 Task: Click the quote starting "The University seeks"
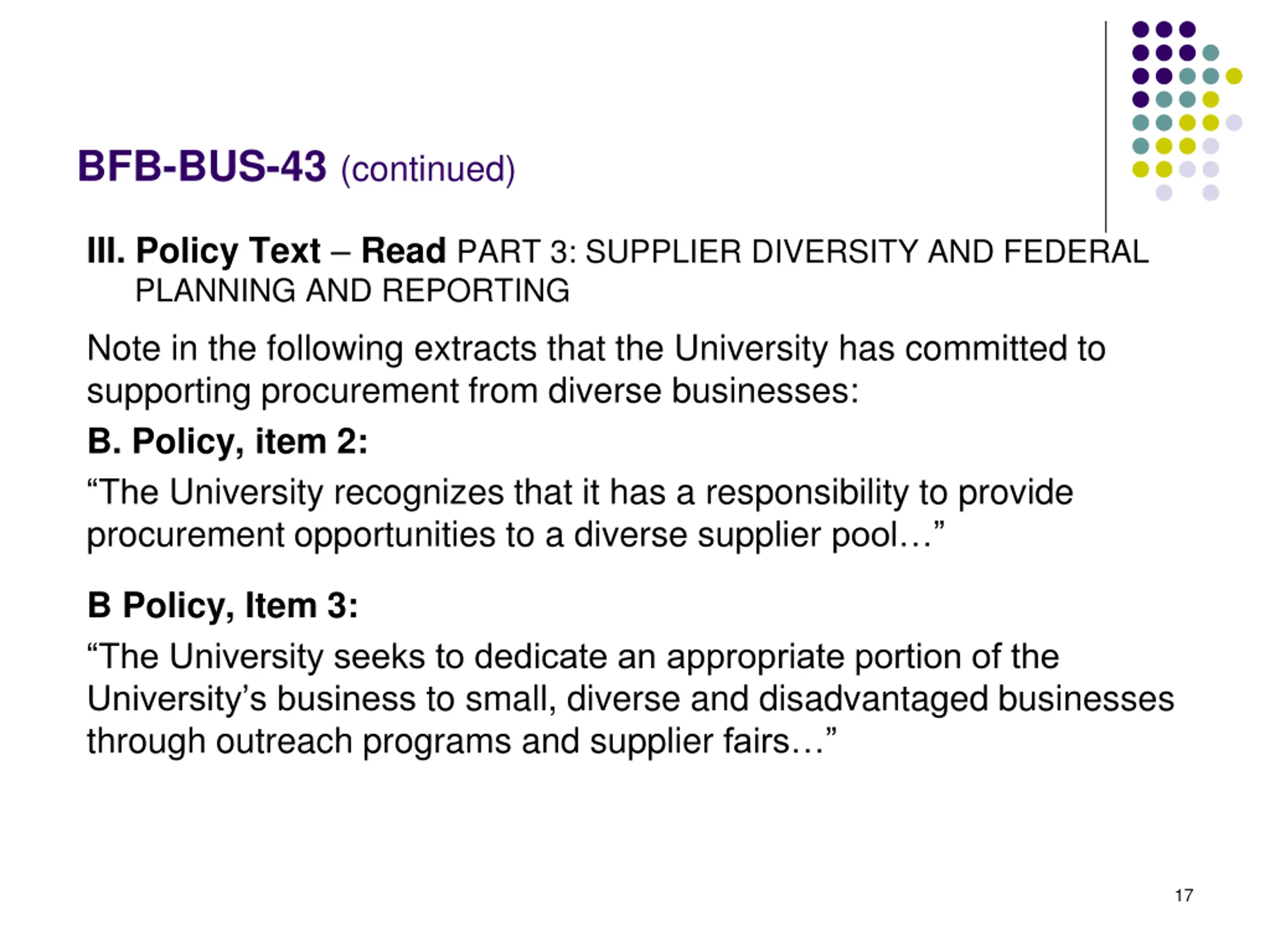point(630,698)
